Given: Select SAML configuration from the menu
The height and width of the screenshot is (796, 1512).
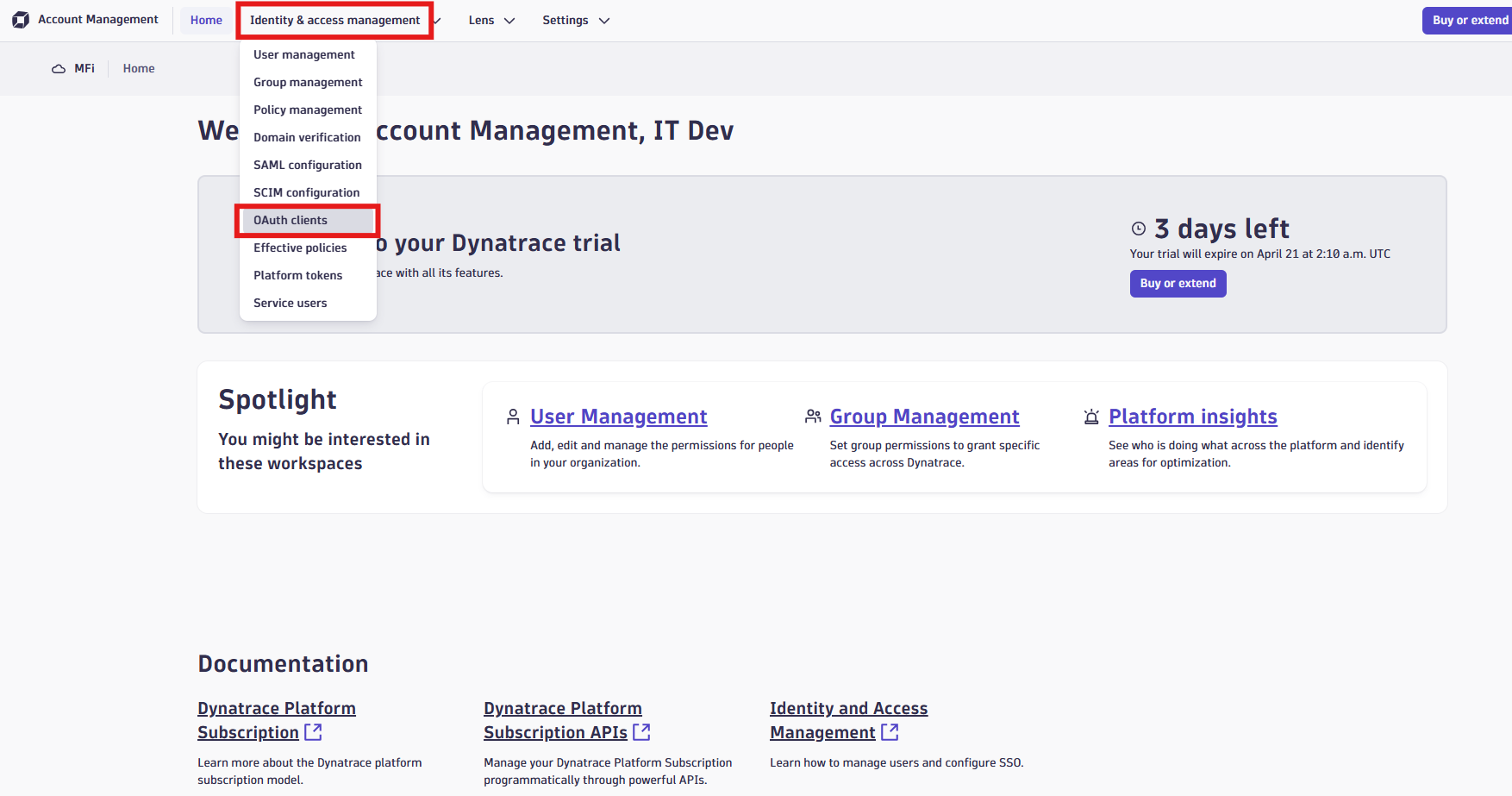Looking at the screenshot, I should 308,166.
